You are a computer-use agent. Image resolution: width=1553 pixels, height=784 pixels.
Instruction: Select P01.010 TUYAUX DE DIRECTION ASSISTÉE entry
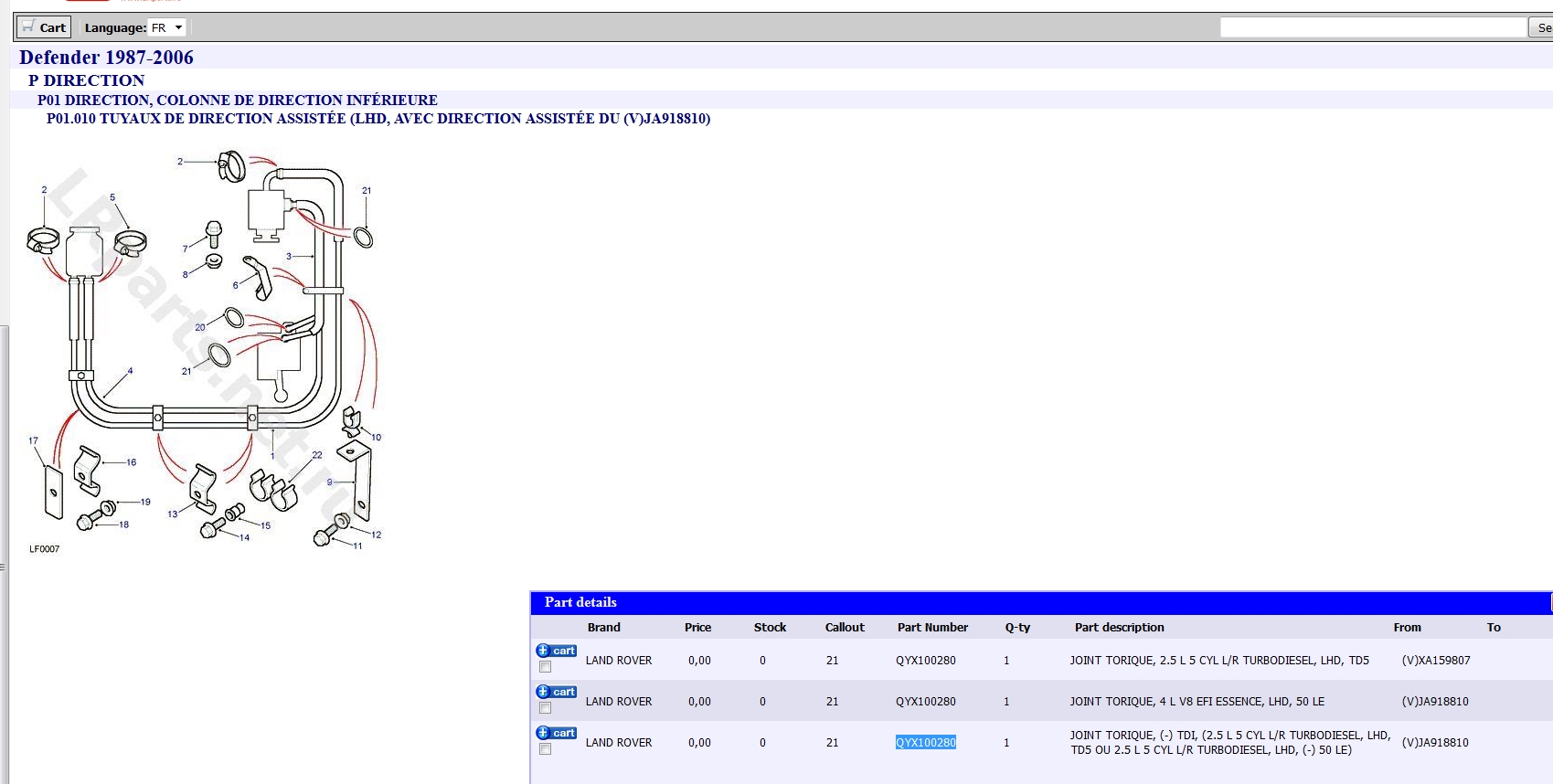pos(378,119)
